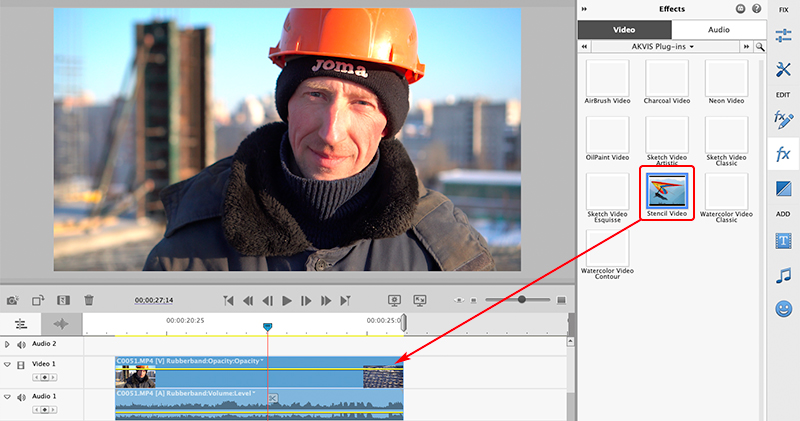Viewport: 800px width, 421px height.
Task: Select the AirBrush Video effect
Action: coord(607,82)
